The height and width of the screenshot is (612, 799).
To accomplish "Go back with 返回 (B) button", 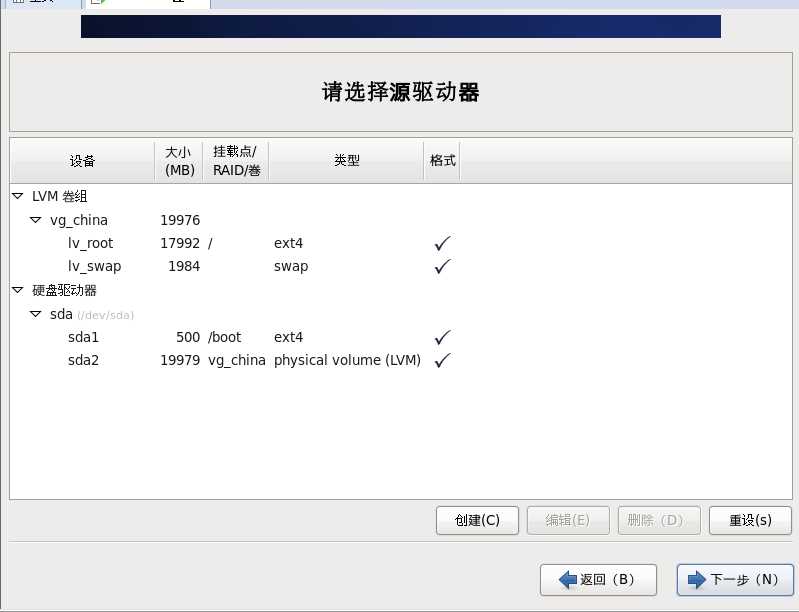I will click(598, 579).
